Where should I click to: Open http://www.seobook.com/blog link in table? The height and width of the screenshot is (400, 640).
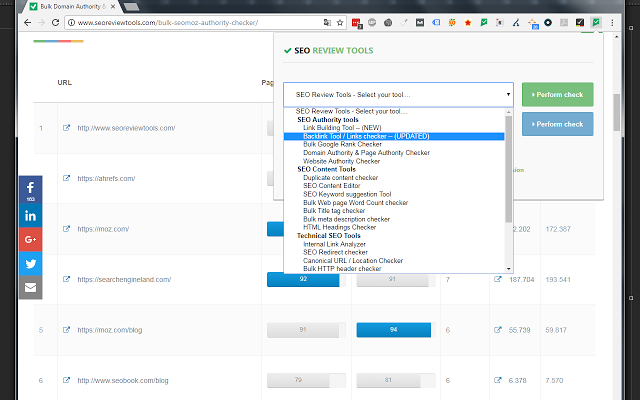pos(123,380)
